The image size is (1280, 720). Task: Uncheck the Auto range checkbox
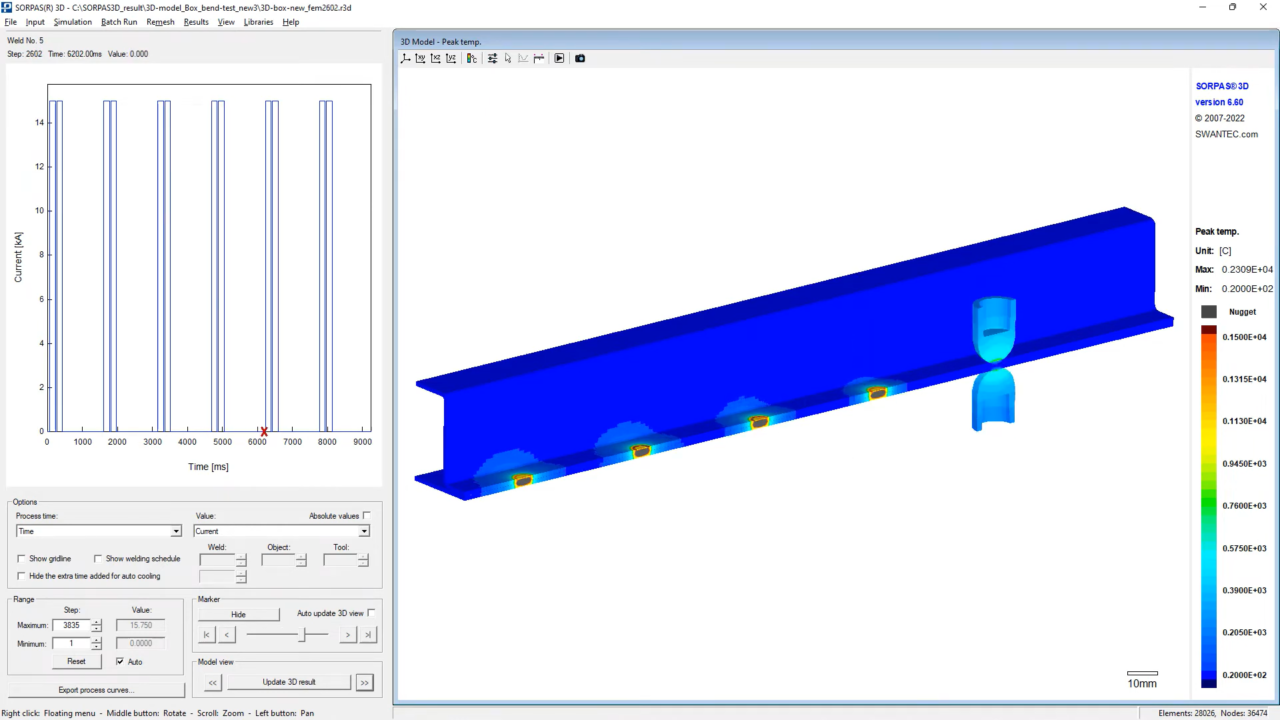pyautogui.click(x=120, y=661)
